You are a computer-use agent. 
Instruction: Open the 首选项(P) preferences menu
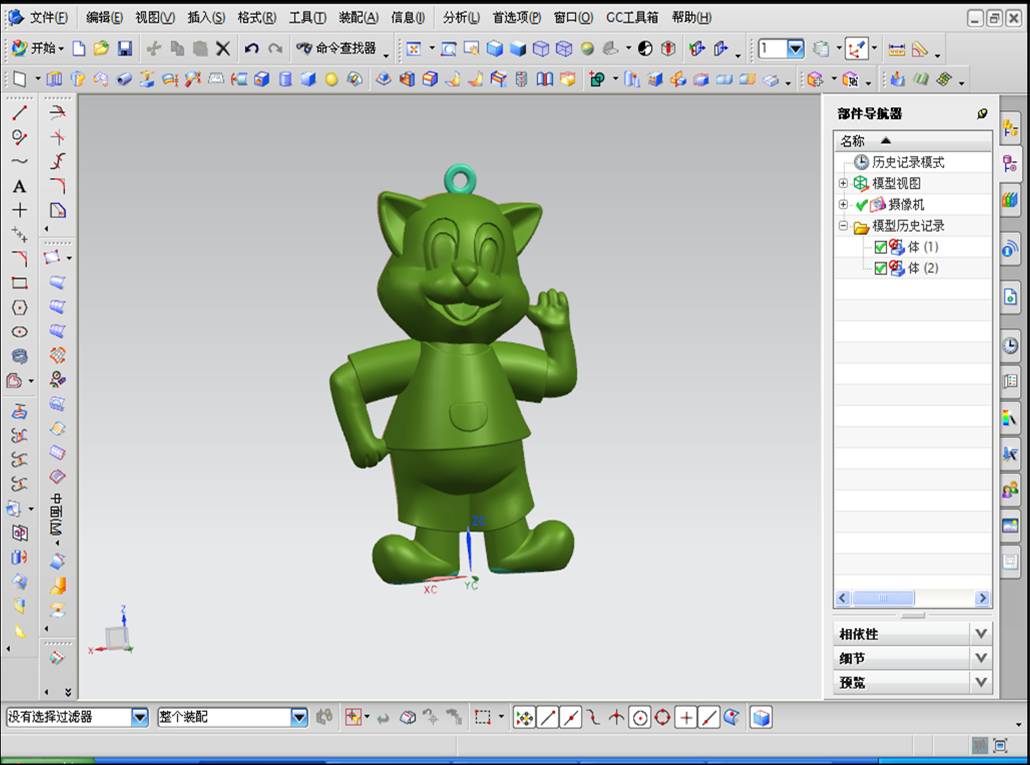[517, 18]
